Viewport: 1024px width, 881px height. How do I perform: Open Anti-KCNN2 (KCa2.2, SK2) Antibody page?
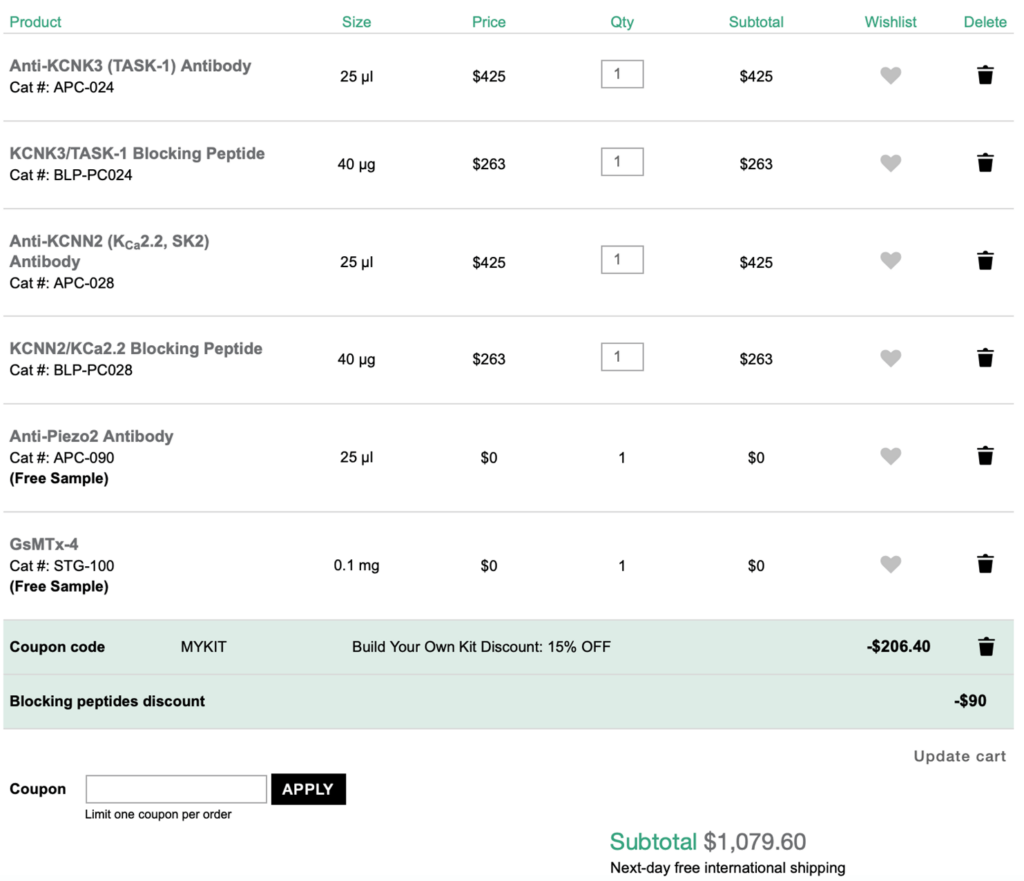(109, 251)
